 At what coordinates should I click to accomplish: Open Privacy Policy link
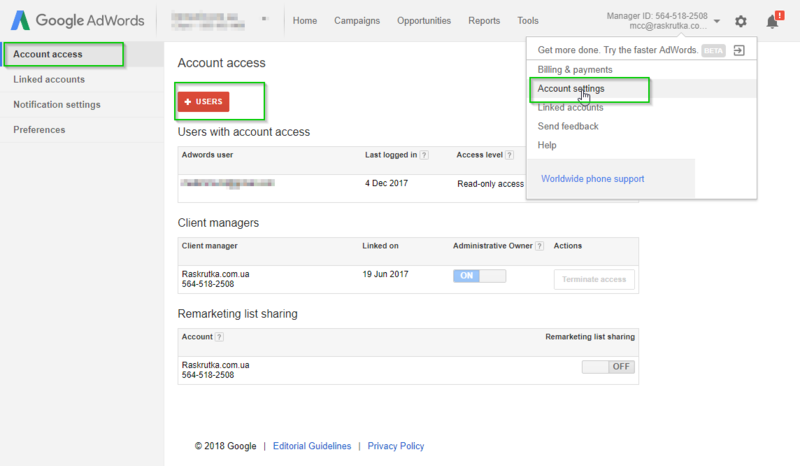(x=395, y=446)
